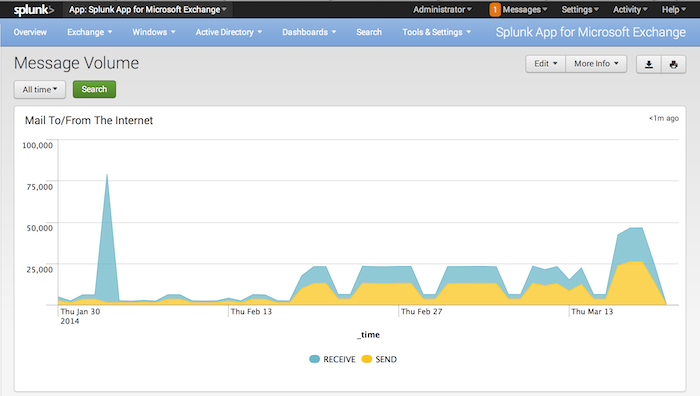Open the Active Directory menu

(229, 32)
